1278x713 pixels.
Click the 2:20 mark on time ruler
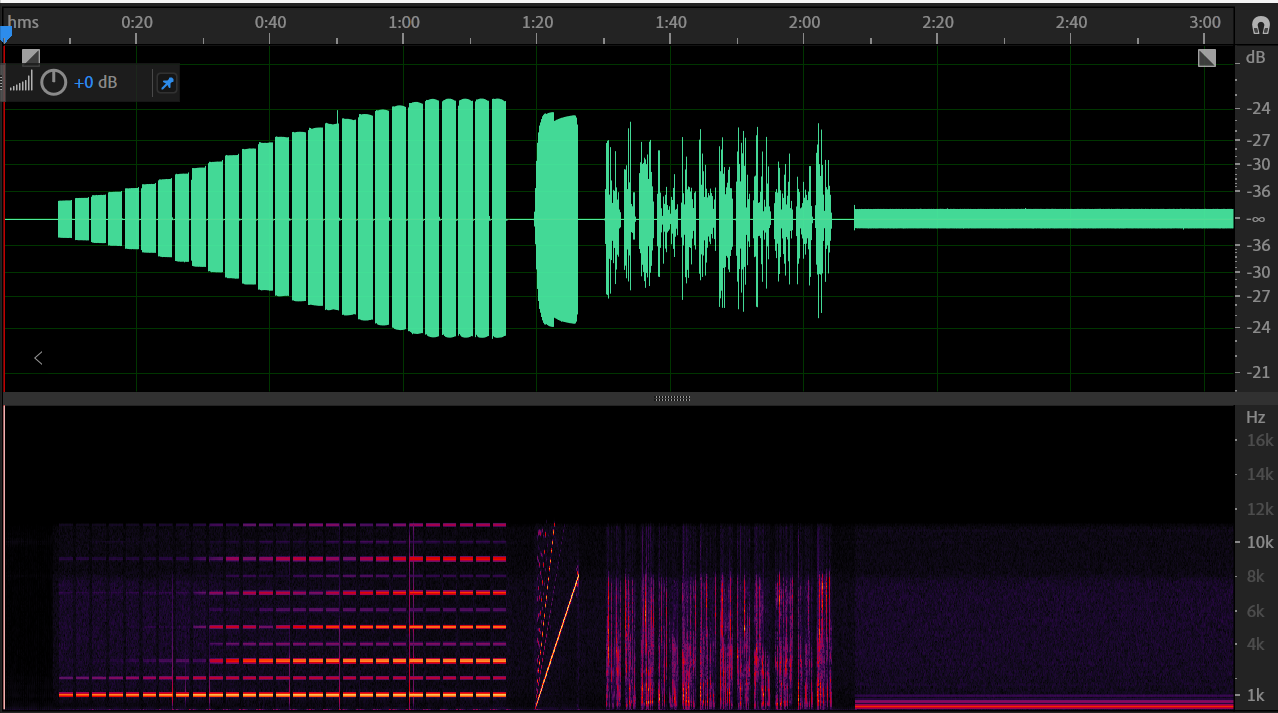[938, 22]
